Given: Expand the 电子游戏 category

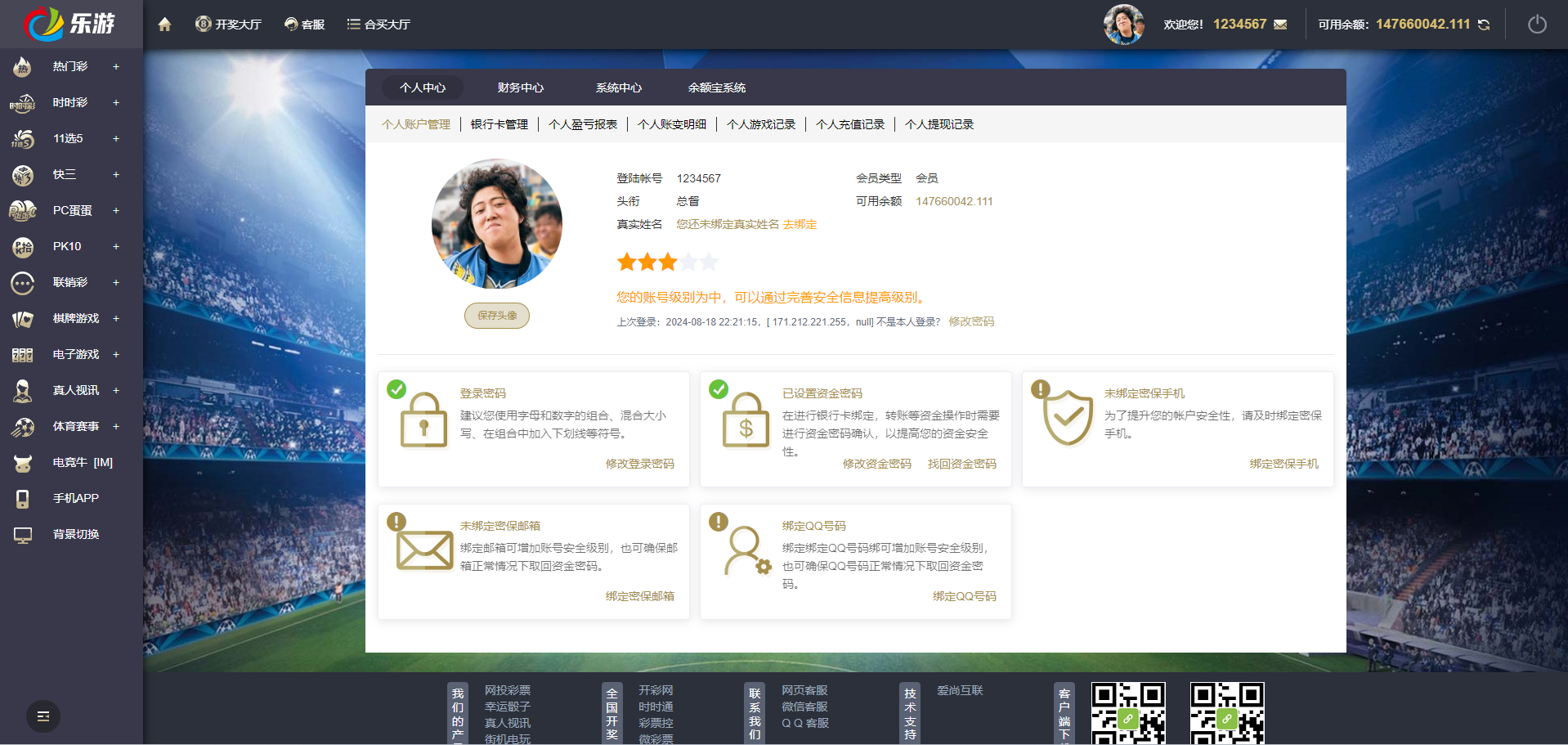Looking at the screenshot, I should [116, 354].
